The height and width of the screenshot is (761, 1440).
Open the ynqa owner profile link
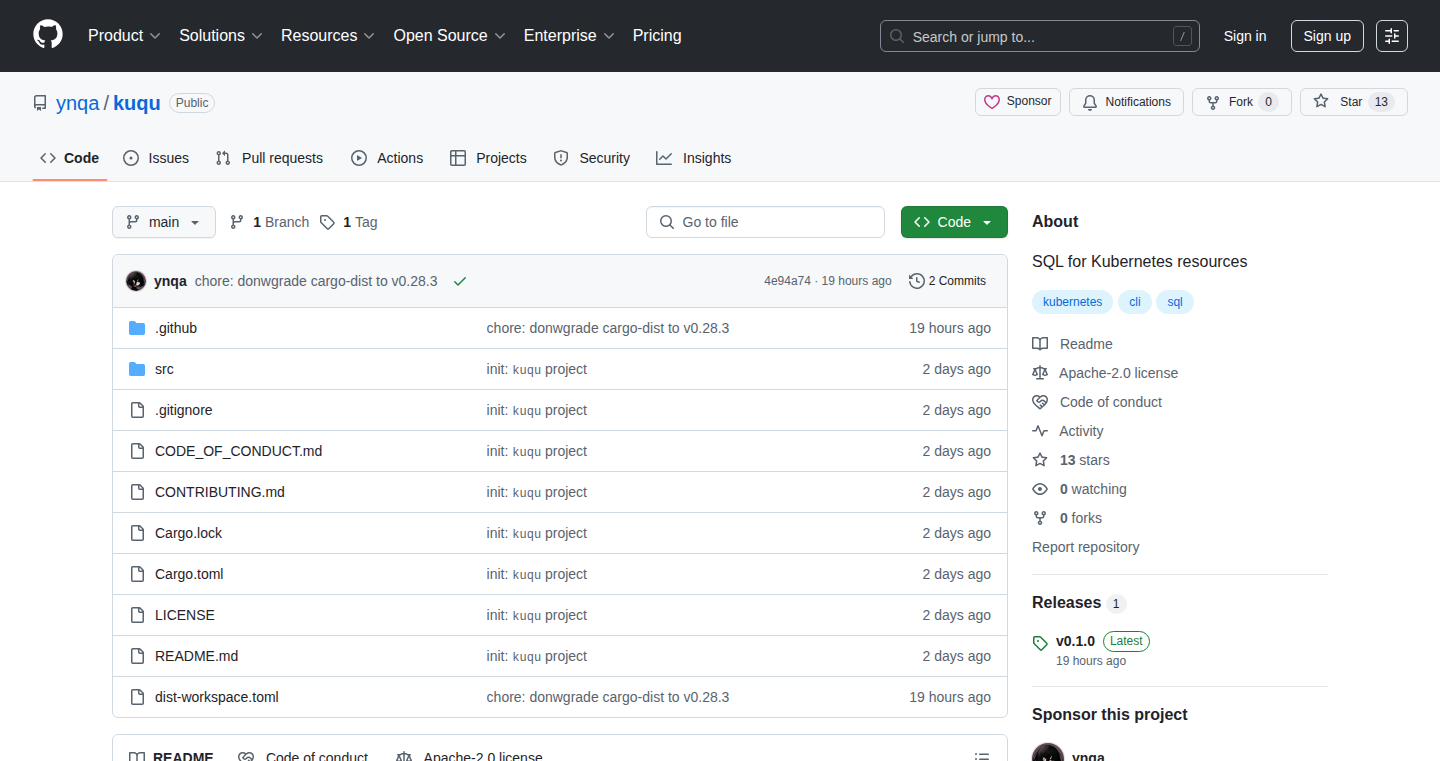point(77,103)
